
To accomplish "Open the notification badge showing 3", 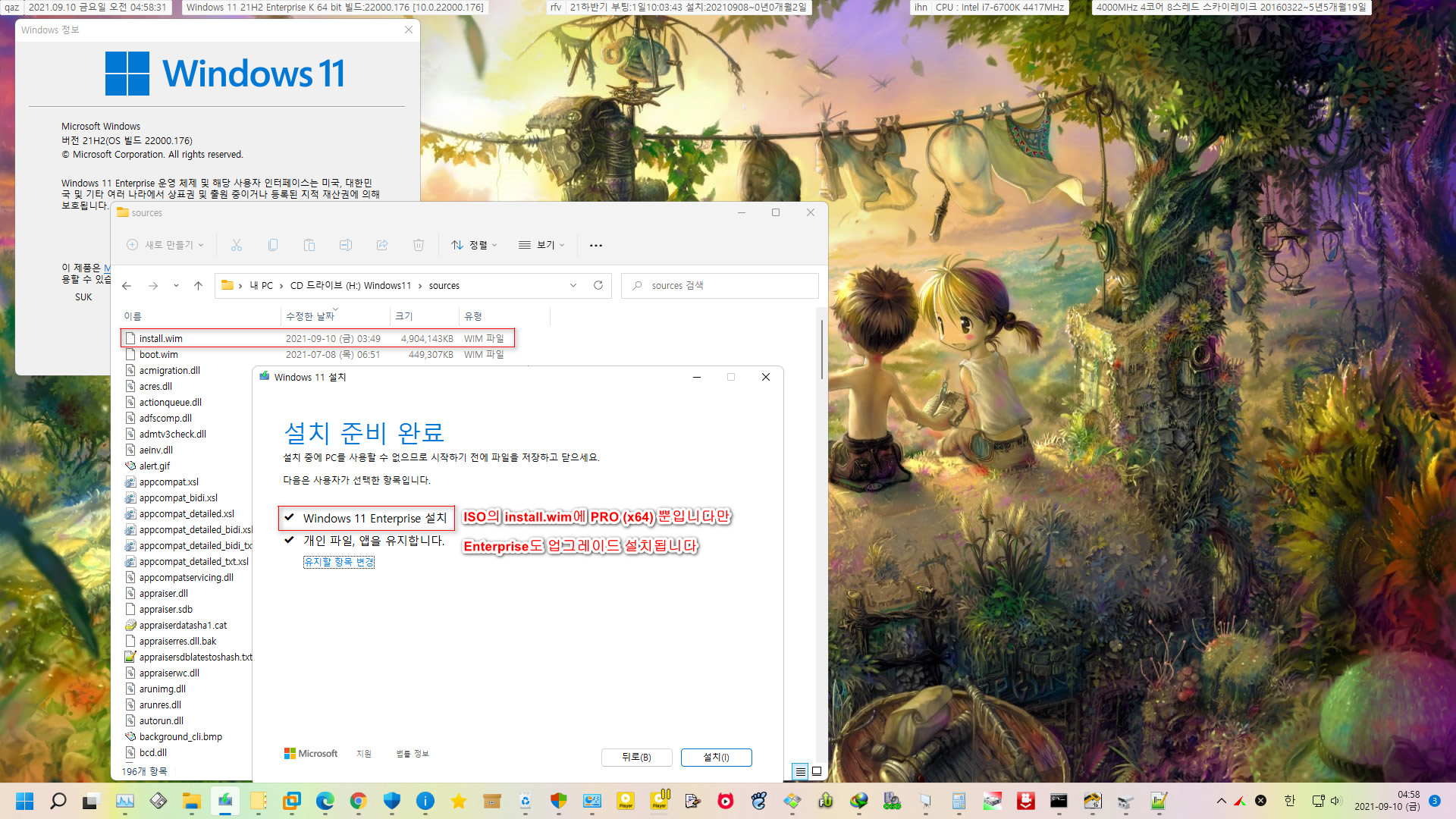I will pos(1435,801).
